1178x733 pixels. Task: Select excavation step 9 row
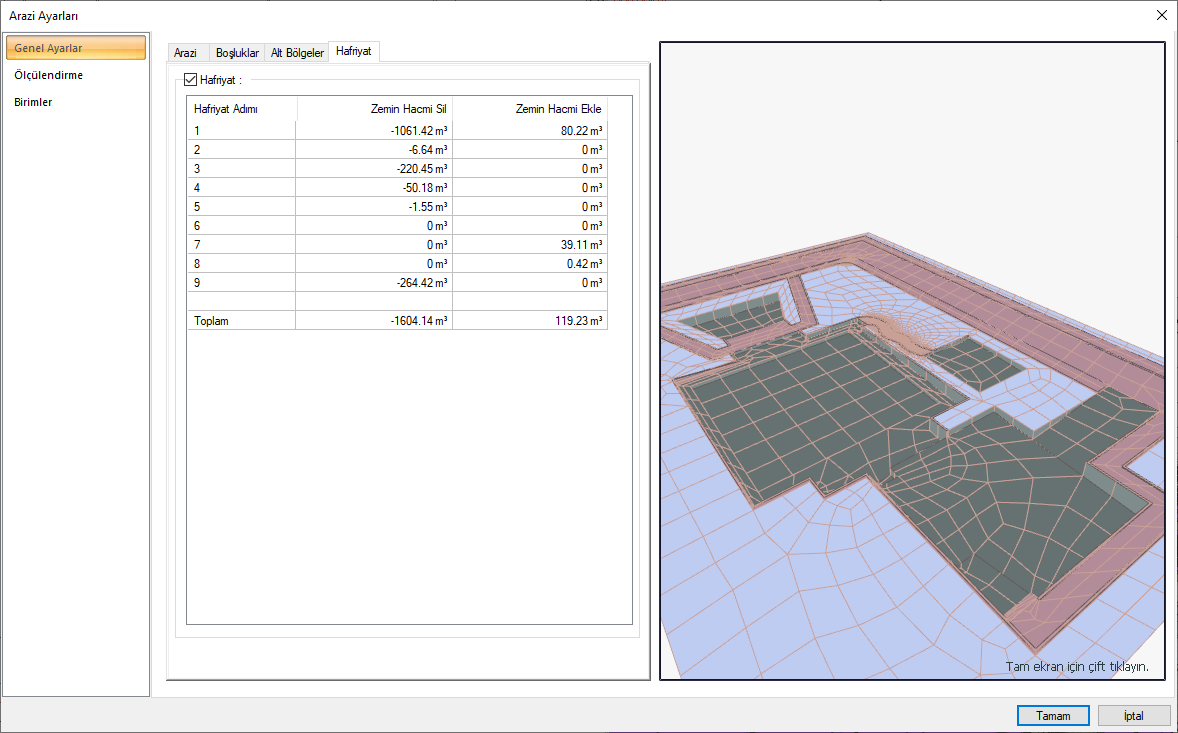pyautogui.click(x=241, y=282)
